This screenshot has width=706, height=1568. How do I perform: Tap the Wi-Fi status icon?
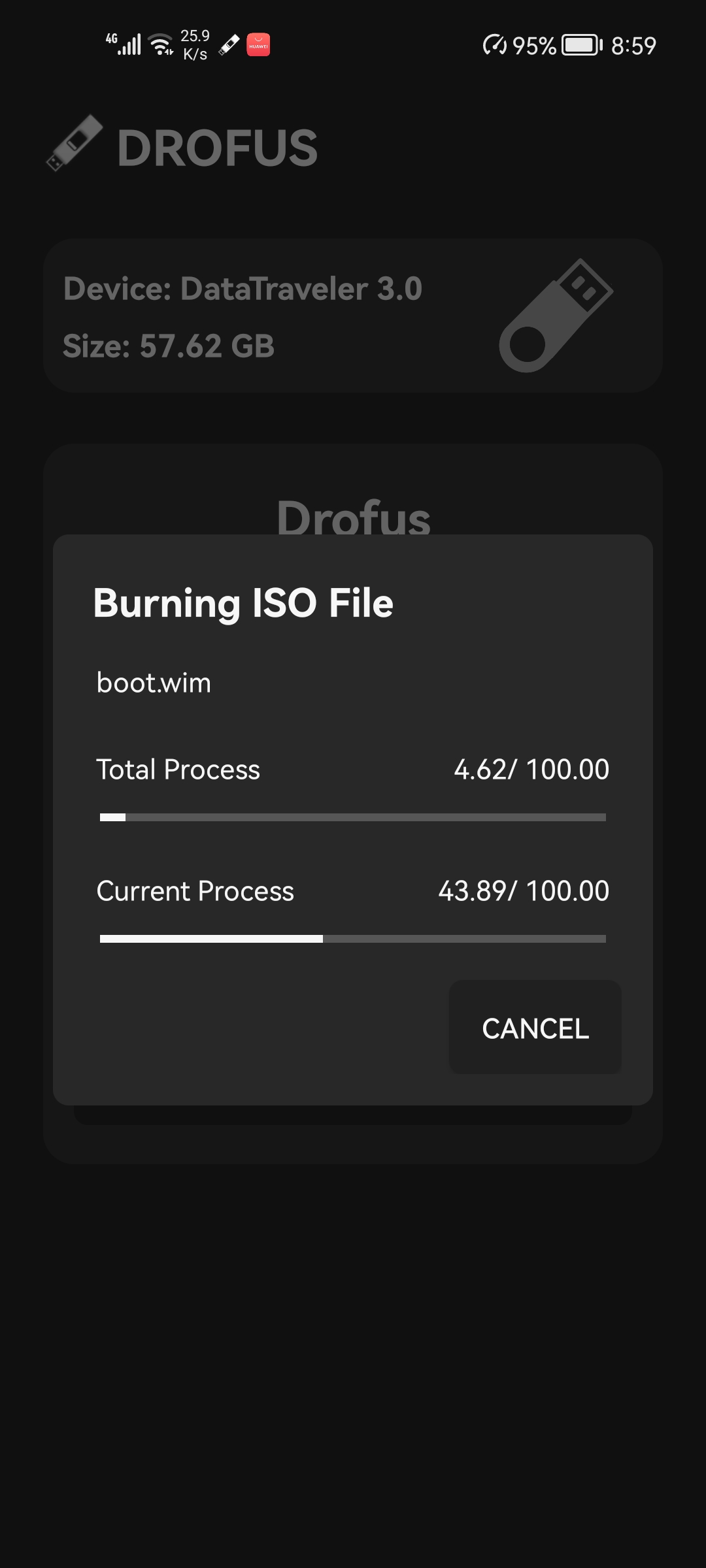pyautogui.click(x=161, y=44)
